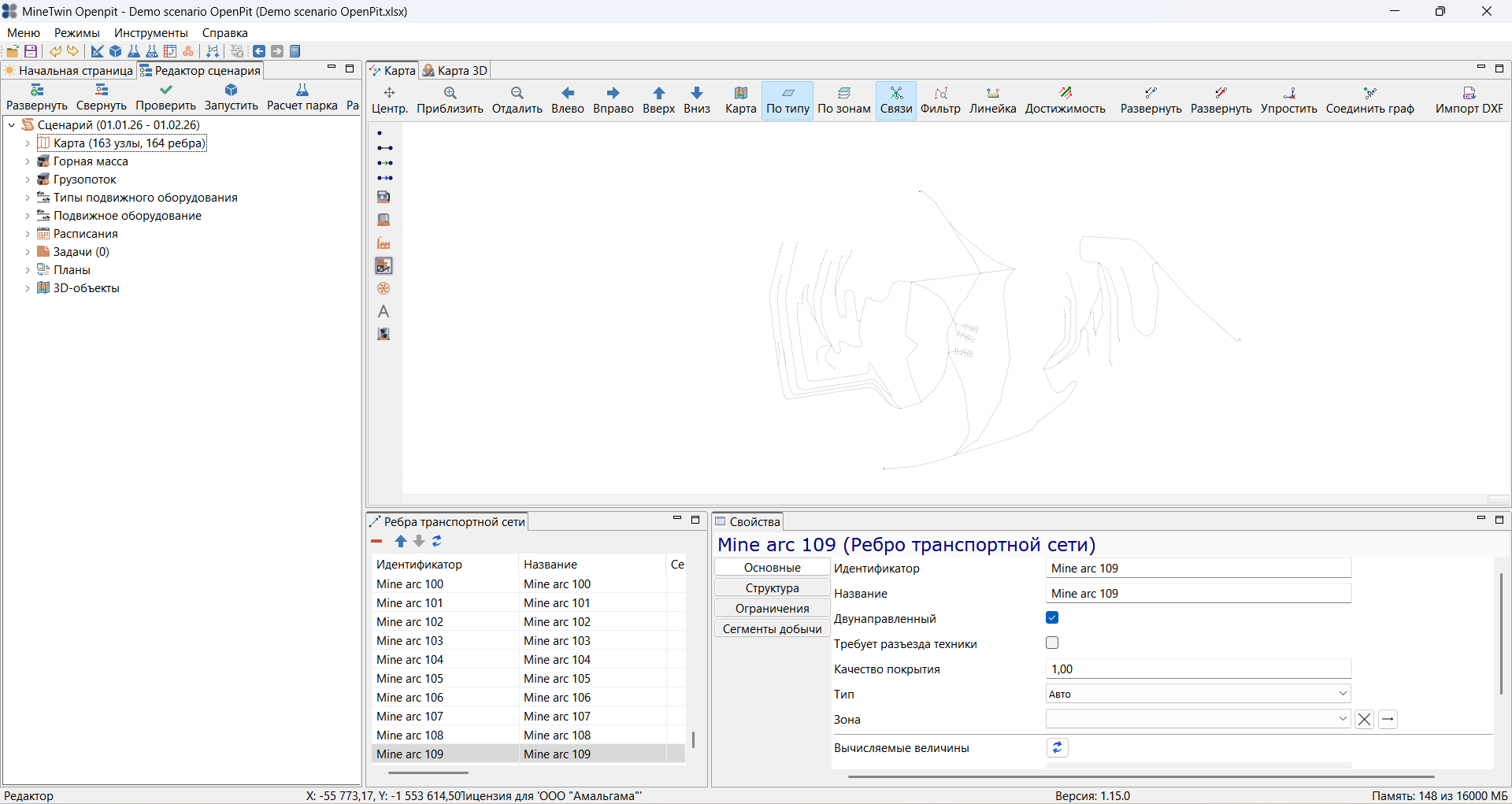The image size is (1512, 804).
Task: Select the fuel station placement tool
Action: click(x=384, y=197)
